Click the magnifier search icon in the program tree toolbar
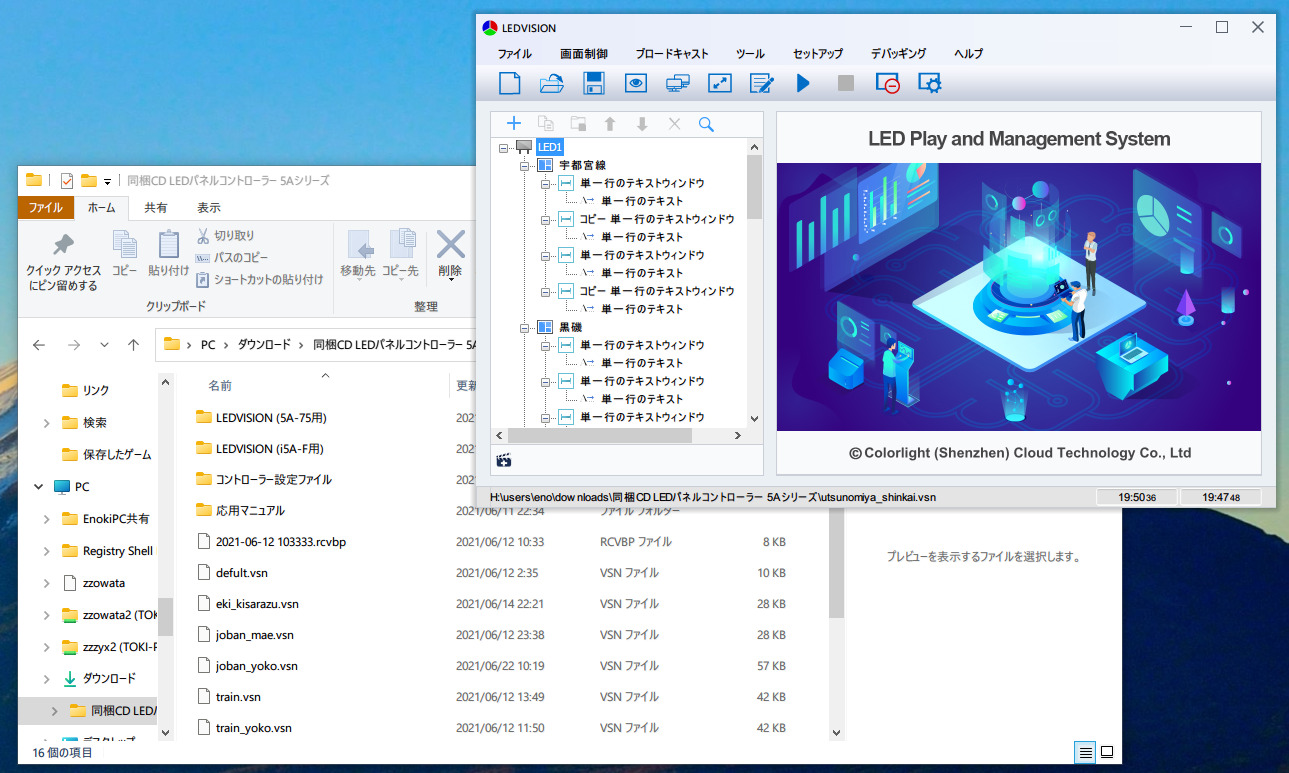This screenshot has width=1289, height=773. (x=706, y=124)
